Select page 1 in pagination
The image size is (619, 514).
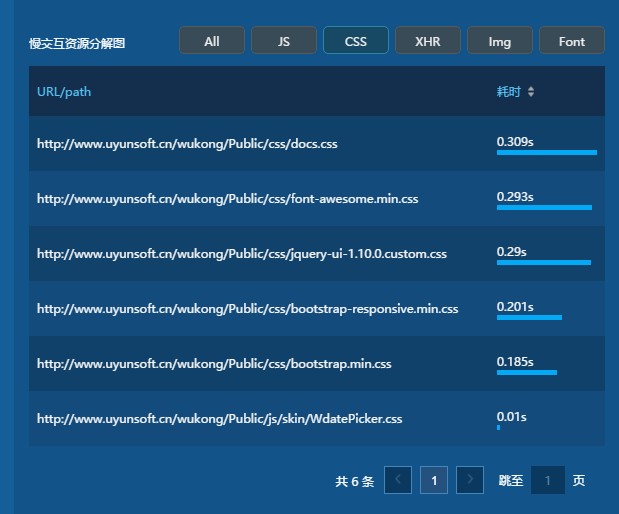434,480
